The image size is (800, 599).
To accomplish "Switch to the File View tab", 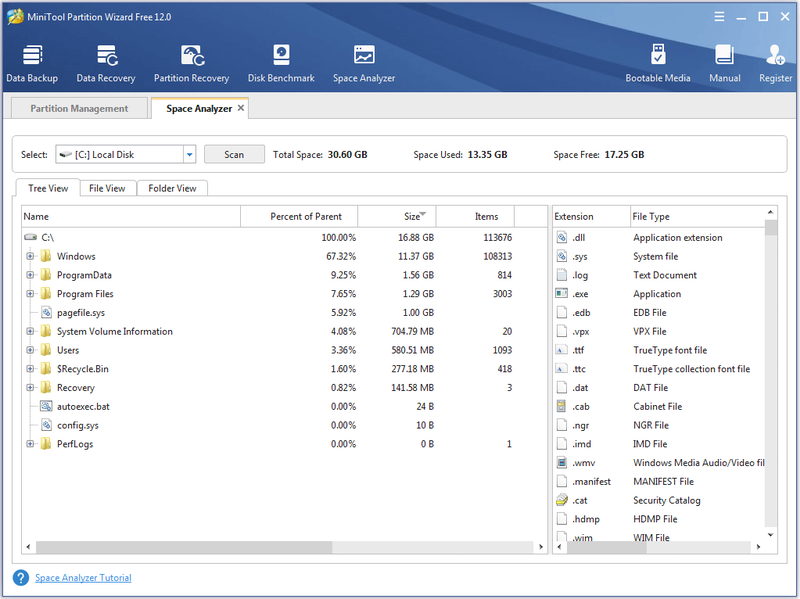I will (x=107, y=188).
